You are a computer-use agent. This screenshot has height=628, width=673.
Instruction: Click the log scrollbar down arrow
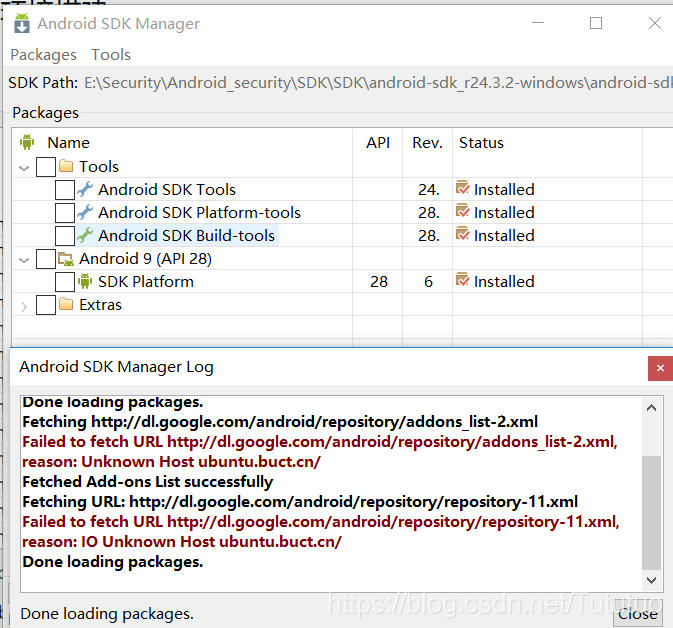point(651,580)
